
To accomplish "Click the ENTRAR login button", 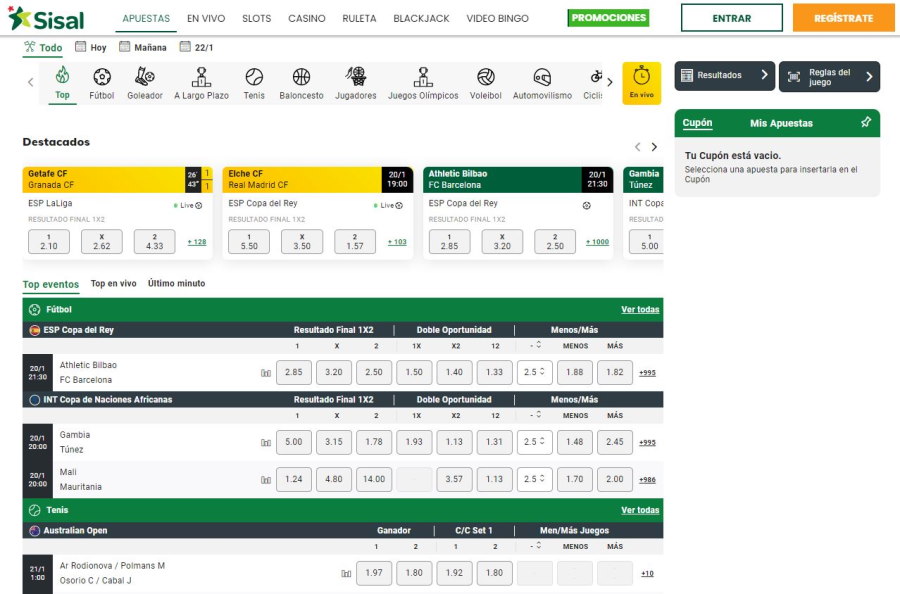I will [732, 18].
